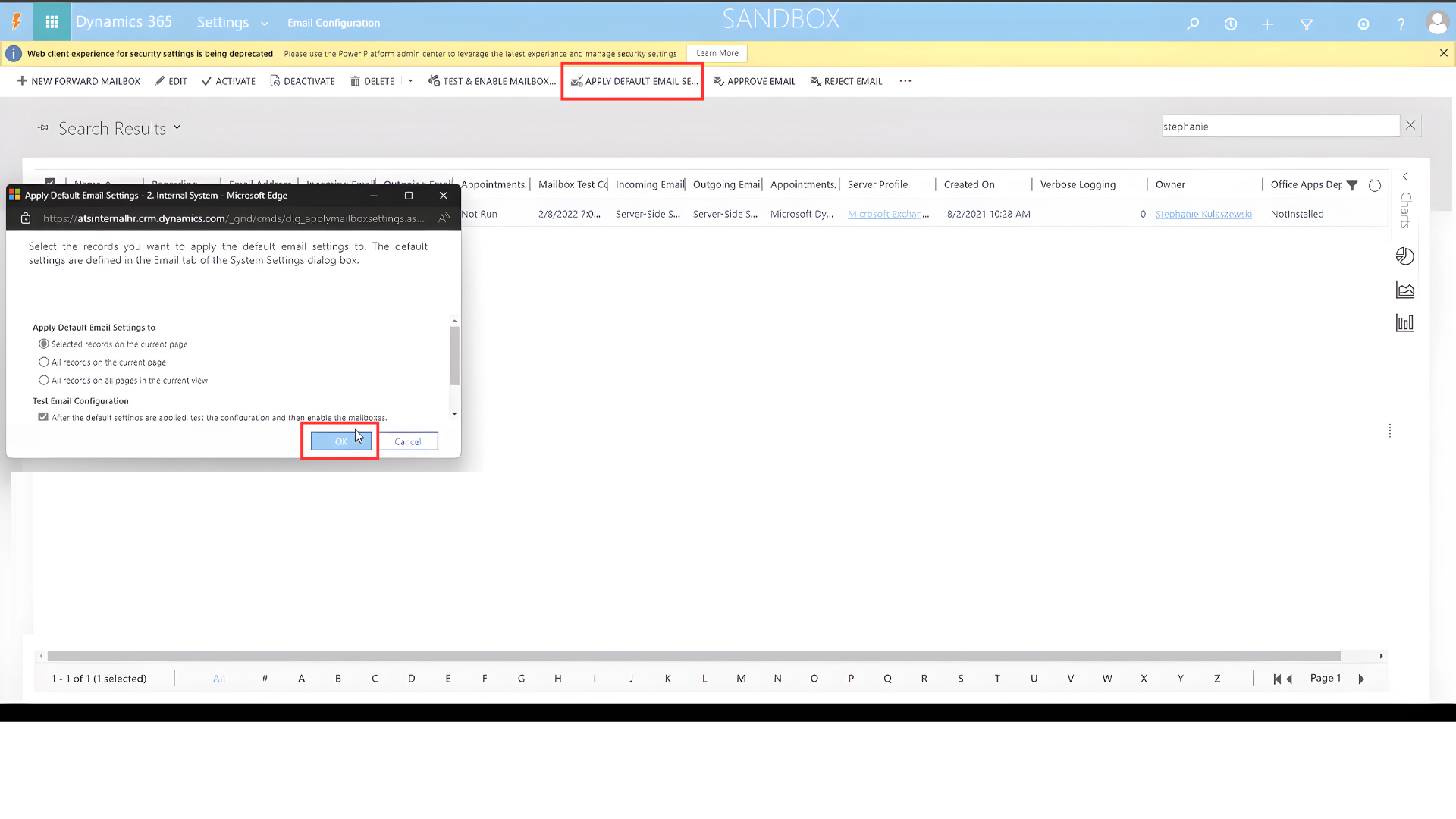The width and height of the screenshot is (1456, 819).
Task: Click Reject Email command
Action: click(x=846, y=81)
